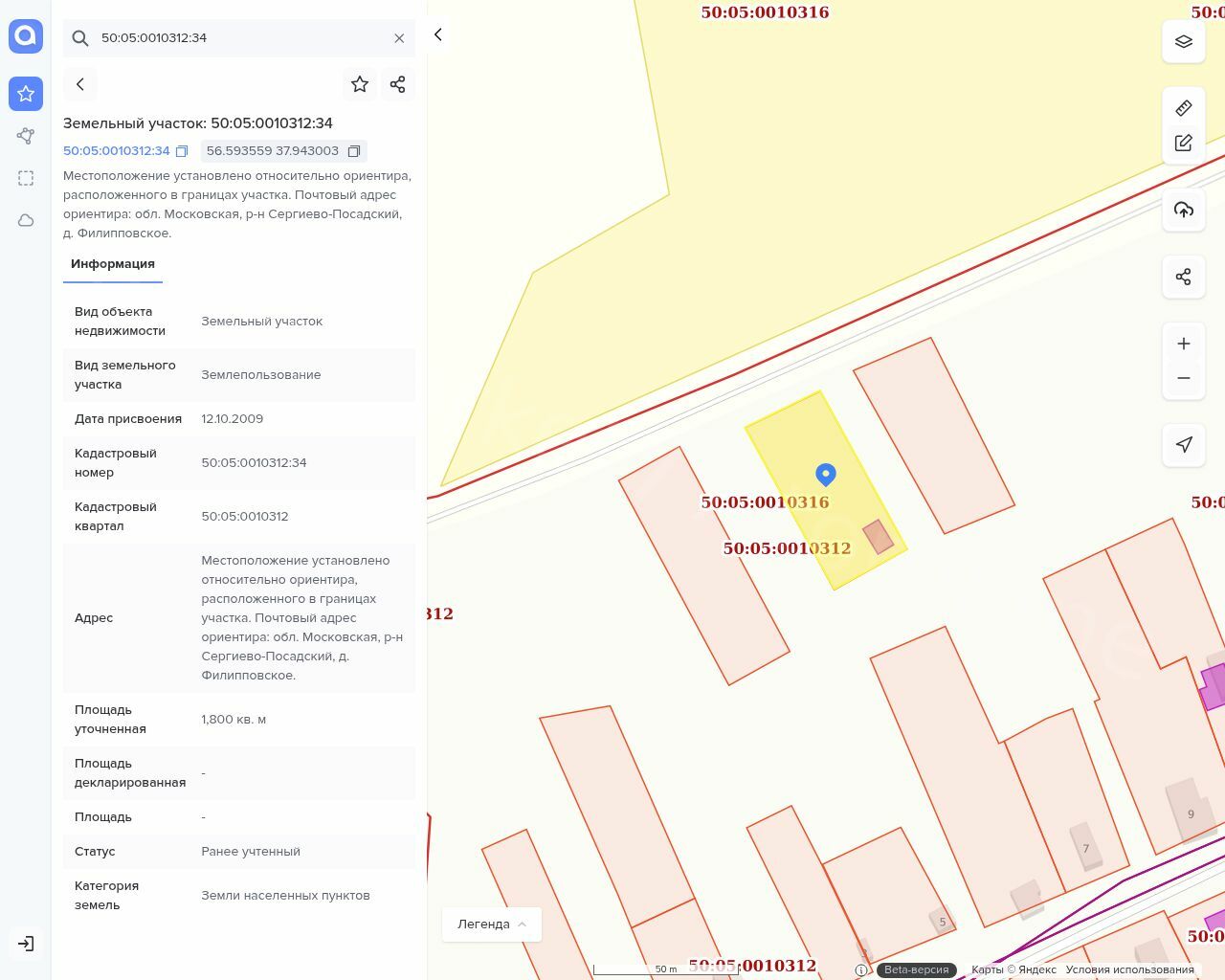
Task: Add parcel to favorites with star
Action: (360, 84)
